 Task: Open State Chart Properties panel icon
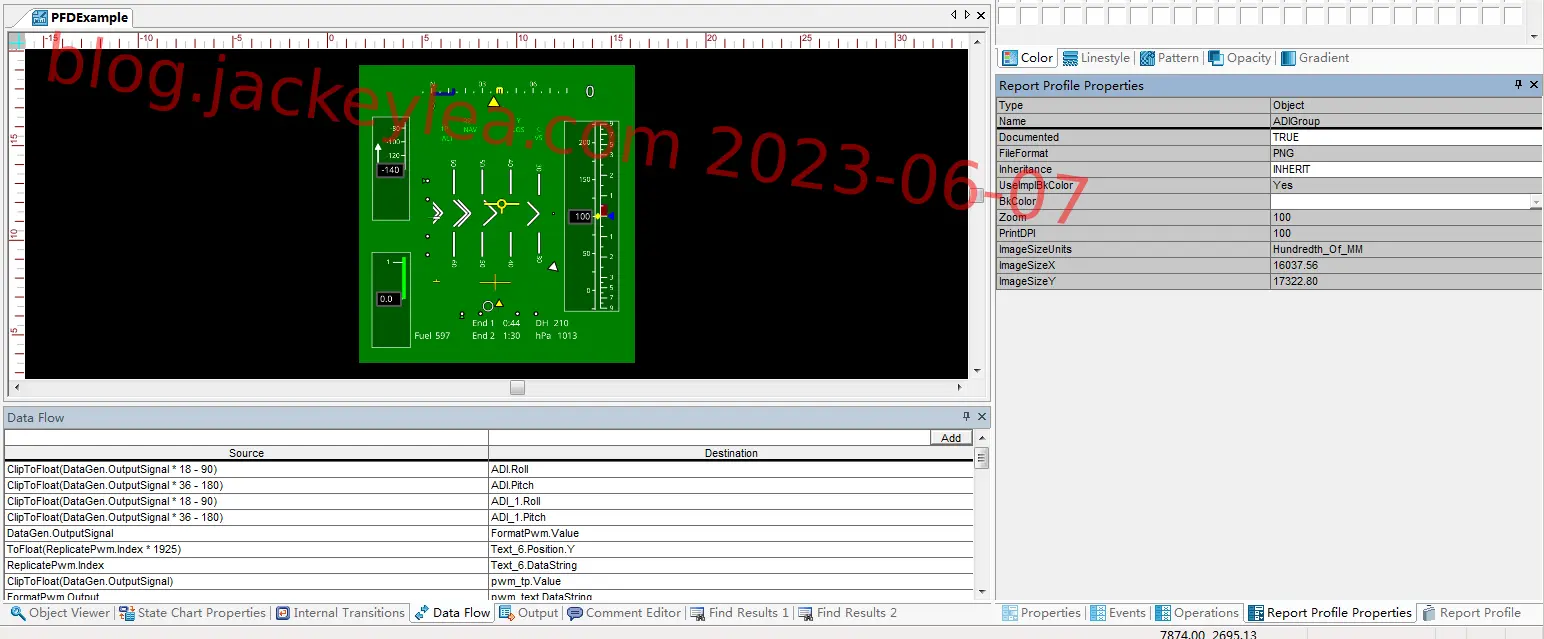click(127, 613)
